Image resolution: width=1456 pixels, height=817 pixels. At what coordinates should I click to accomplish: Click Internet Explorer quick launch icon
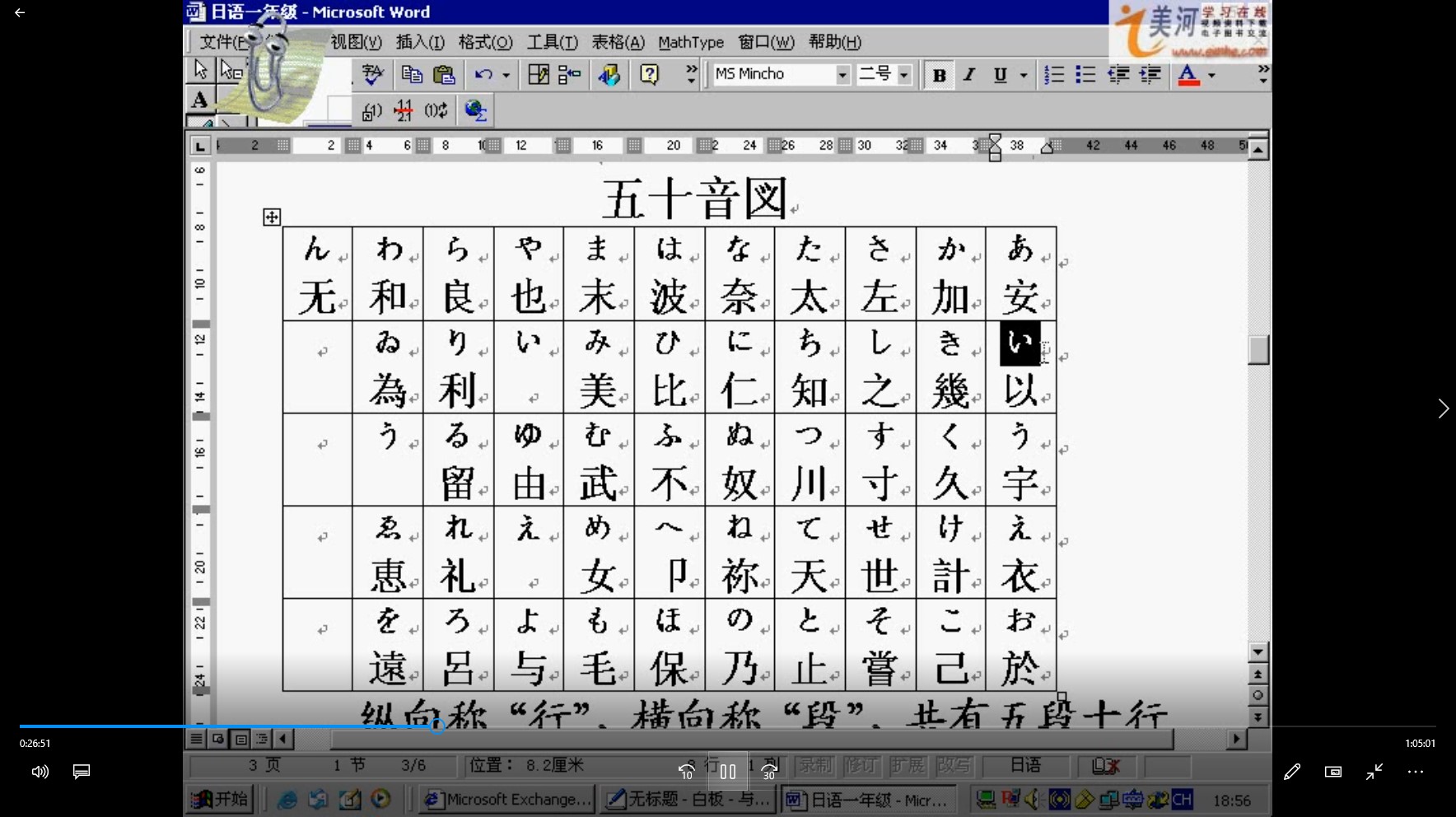(287, 799)
